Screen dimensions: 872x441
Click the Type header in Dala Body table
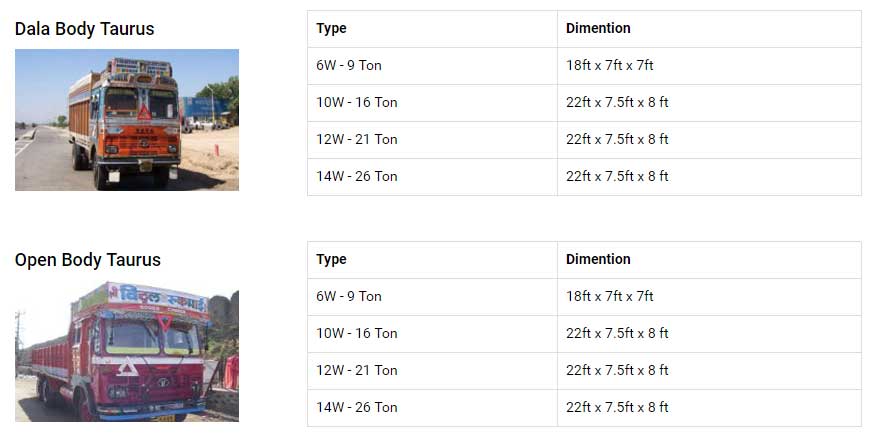pyautogui.click(x=331, y=29)
